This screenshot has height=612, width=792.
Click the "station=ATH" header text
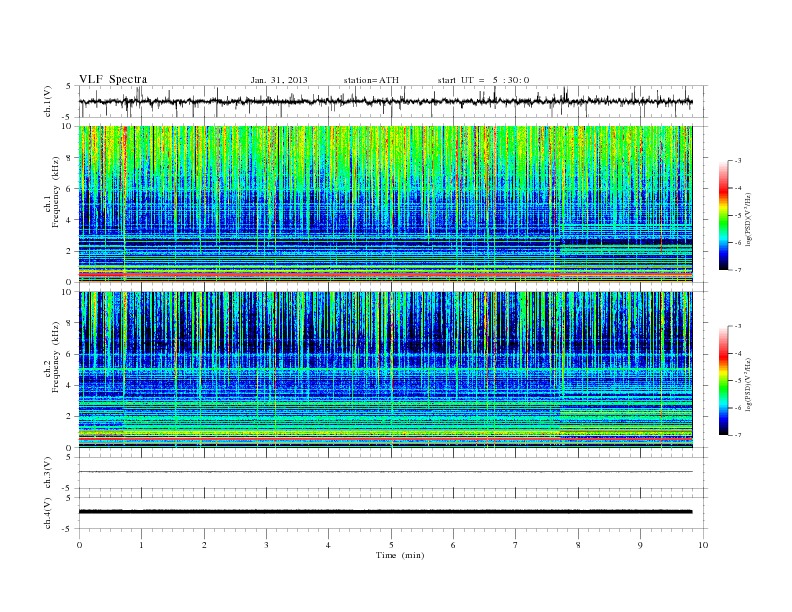click(x=371, y=80)
